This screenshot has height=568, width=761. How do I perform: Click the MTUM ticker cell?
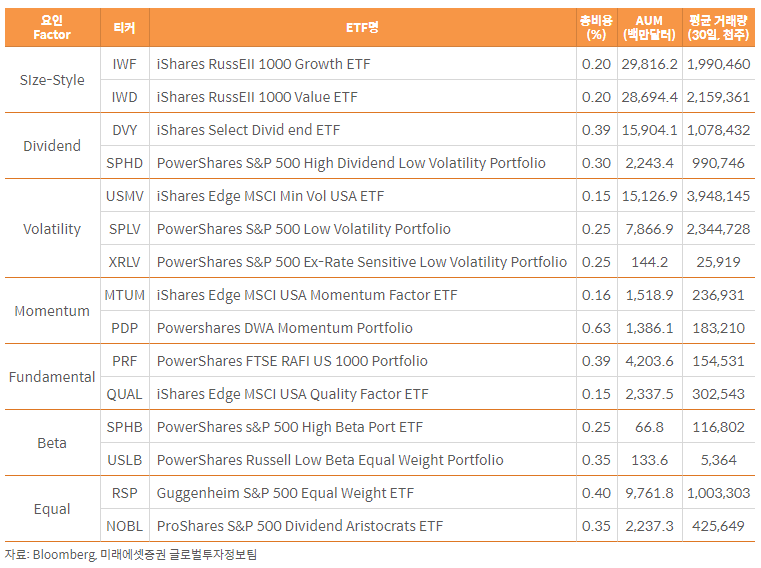(x=124, y=295)
